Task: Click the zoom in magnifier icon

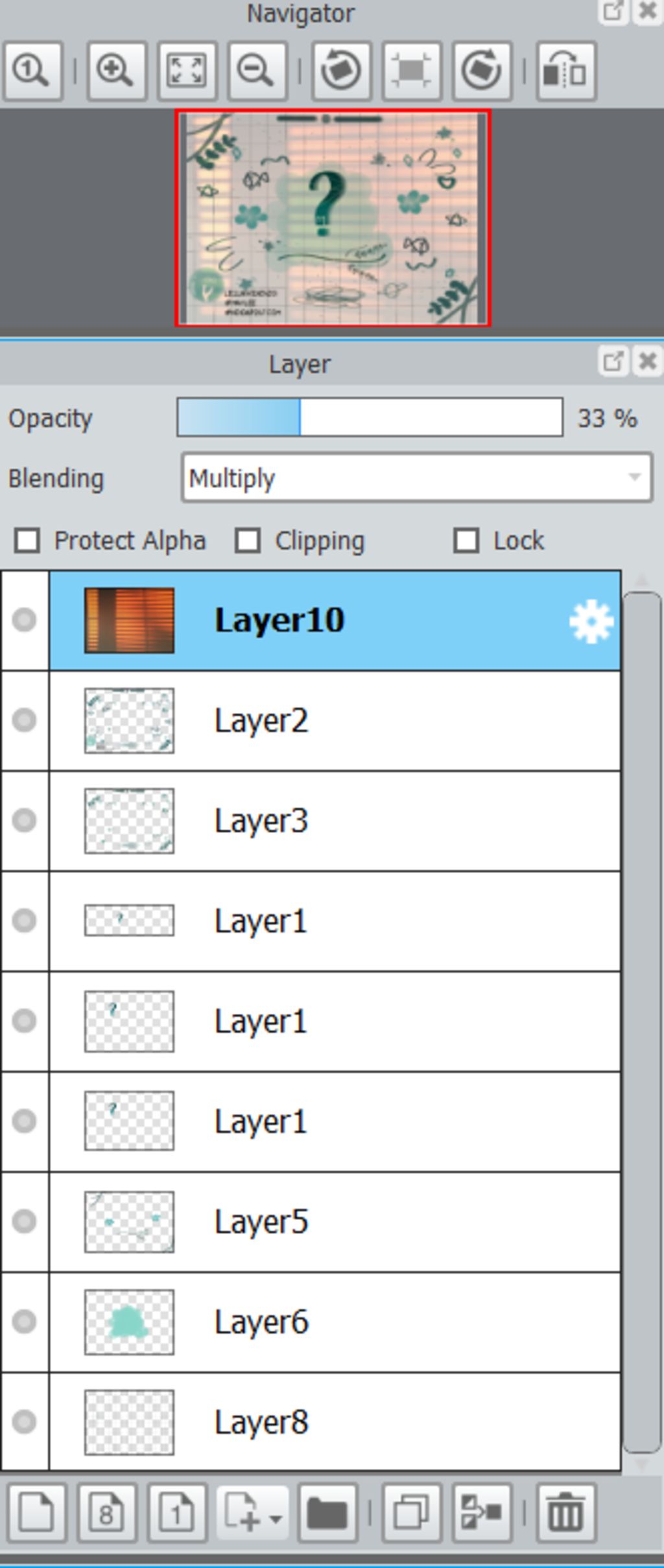Action: pos(117,71)
